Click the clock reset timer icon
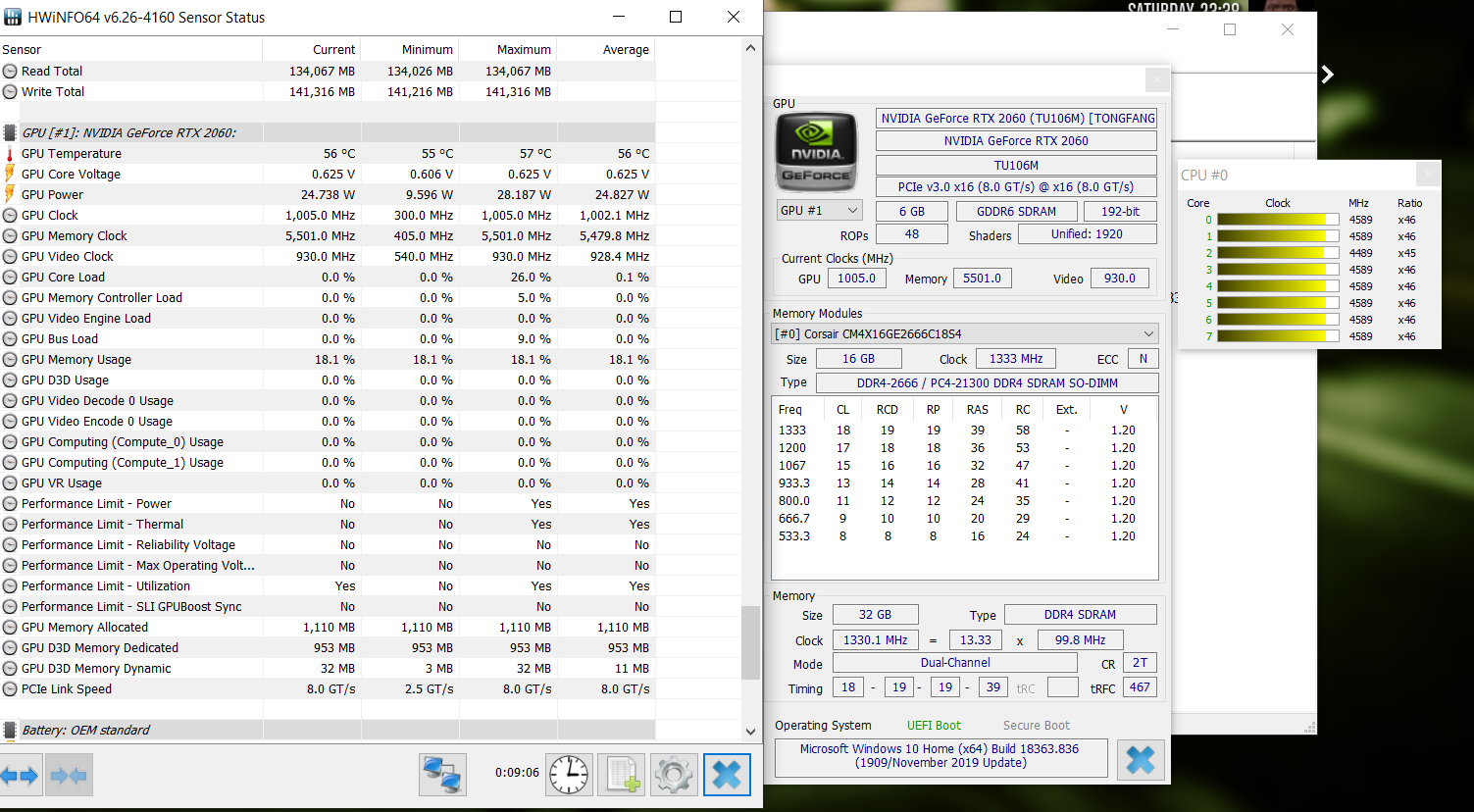This screenshot has height=812, width=1474. click(570, 775)
